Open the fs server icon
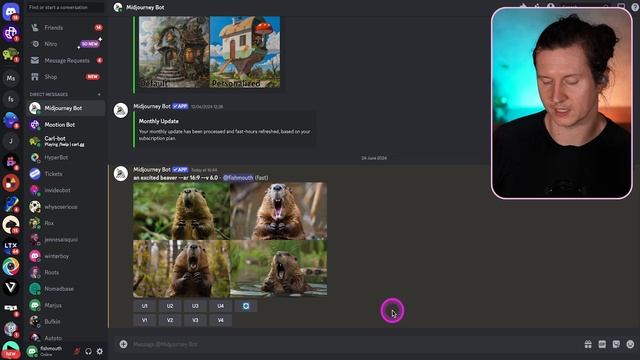Viewport: 640px width, 360px height. pos(11,99)
